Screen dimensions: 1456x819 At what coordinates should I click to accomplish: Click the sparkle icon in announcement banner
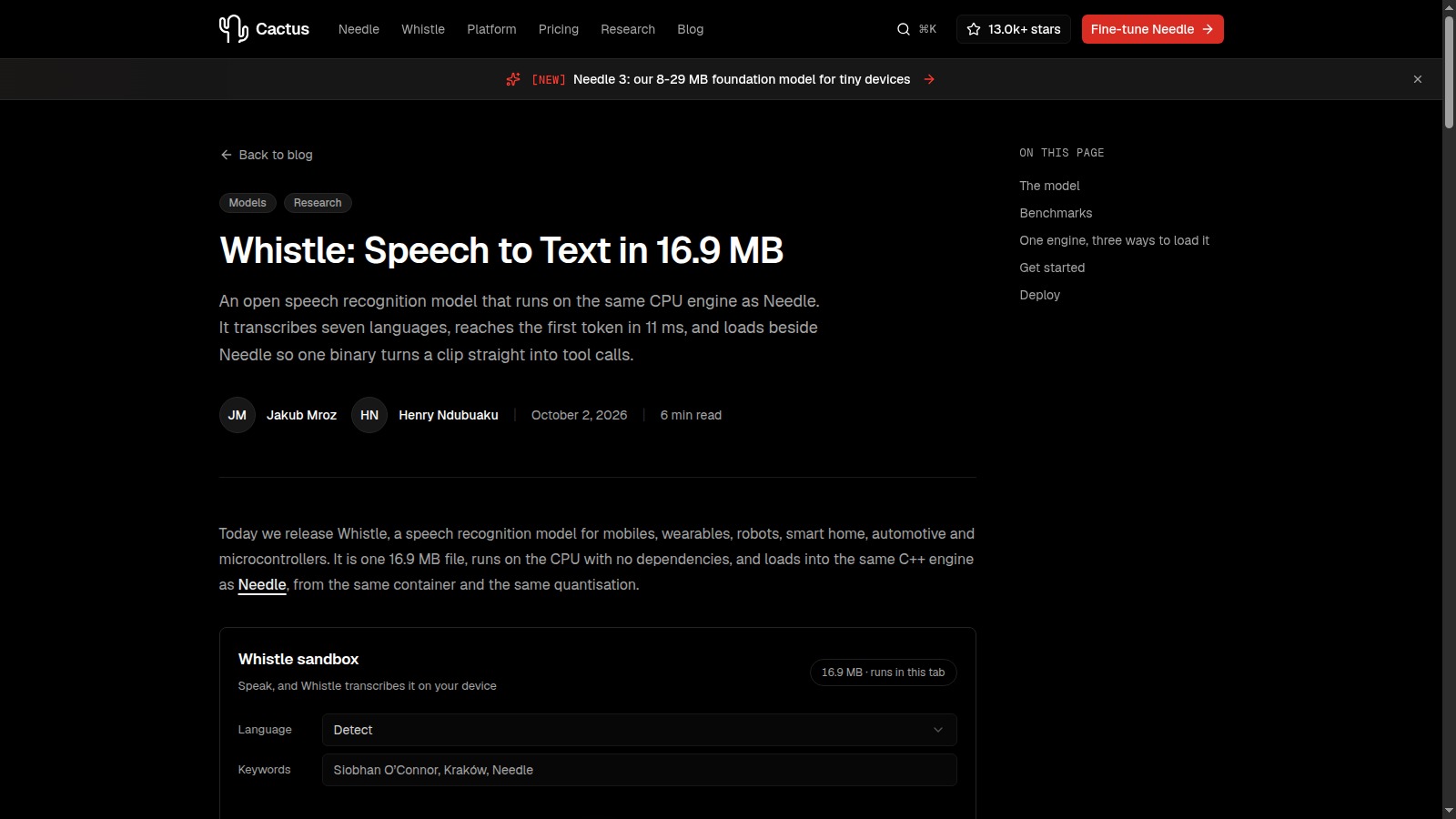(513, 79)
